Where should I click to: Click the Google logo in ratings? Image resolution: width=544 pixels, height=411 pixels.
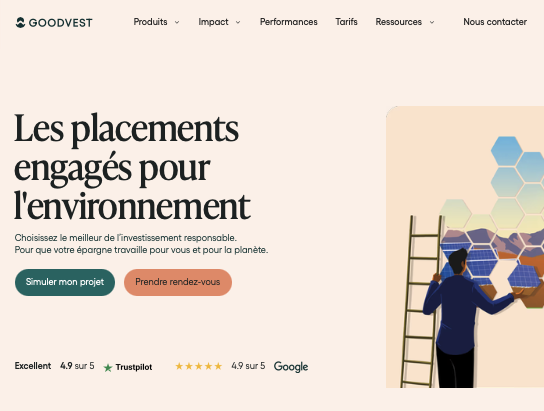[291, 367]
